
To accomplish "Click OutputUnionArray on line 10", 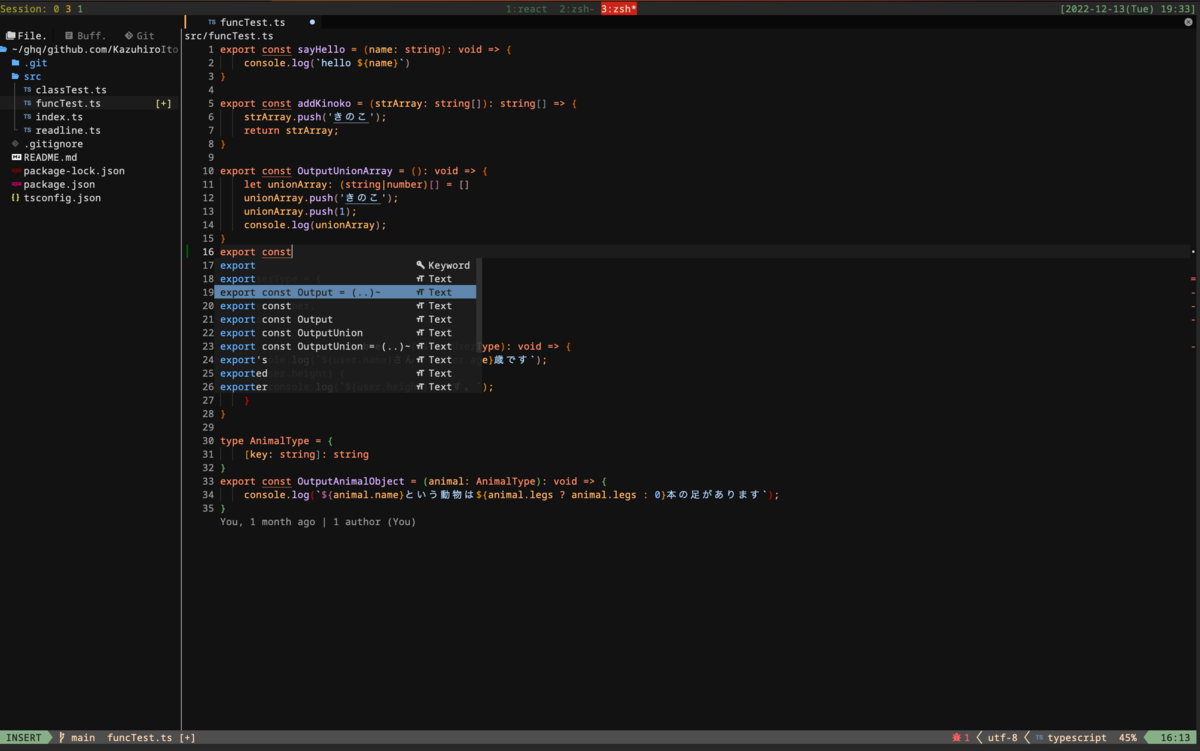I will [344, 171].
